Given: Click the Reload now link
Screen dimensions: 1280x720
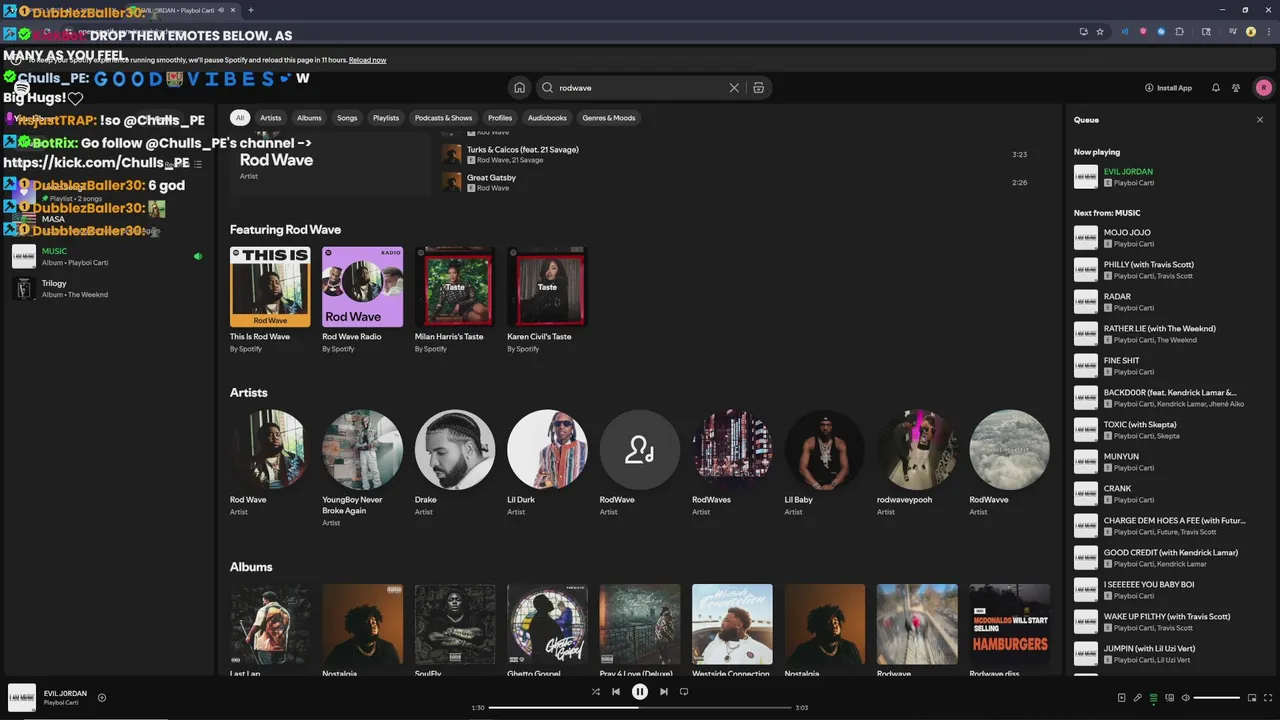Looking at the screenshot, I should point(367,60).
